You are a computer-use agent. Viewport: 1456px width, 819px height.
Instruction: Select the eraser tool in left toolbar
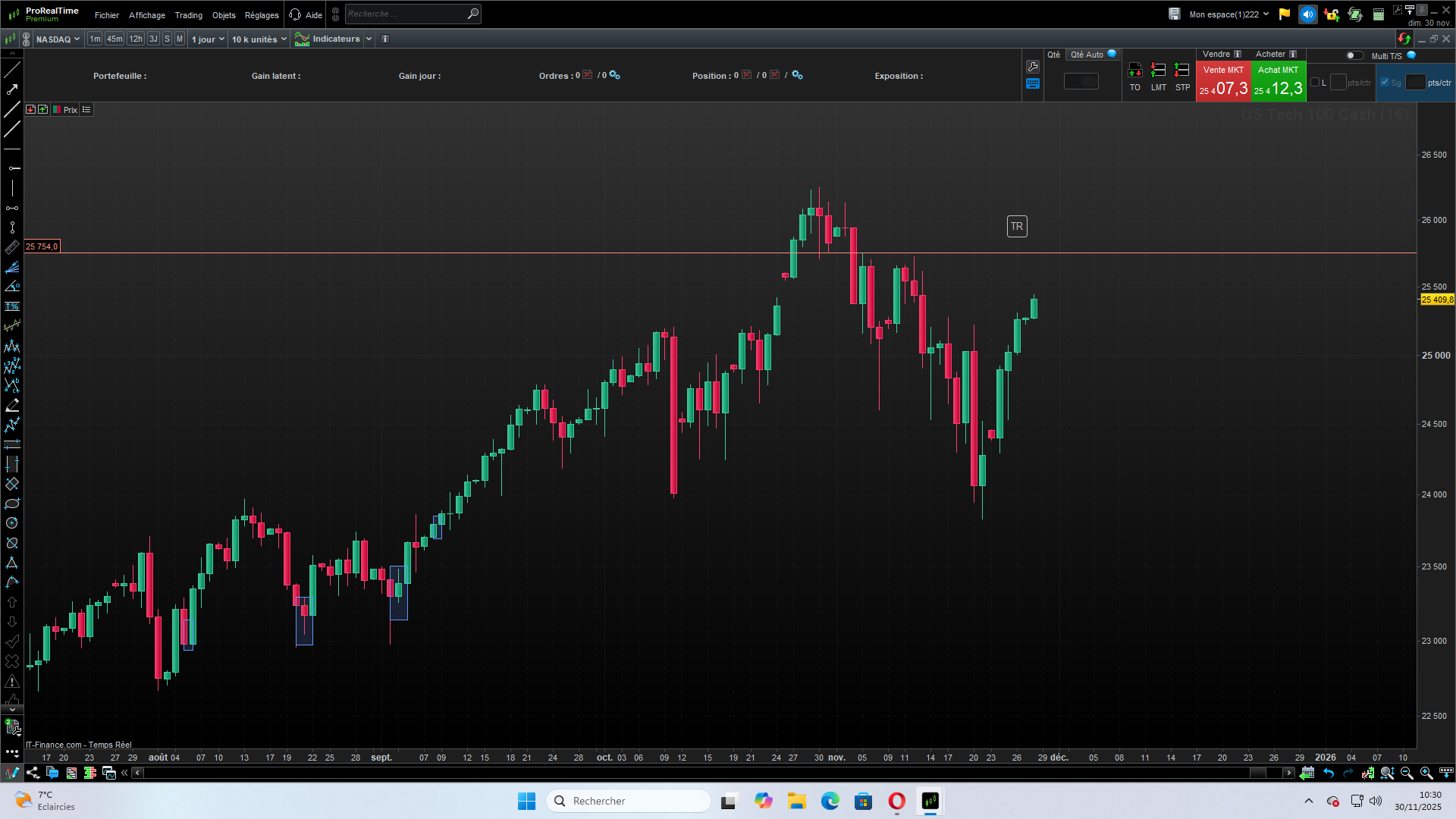click(x=12, y=405)
